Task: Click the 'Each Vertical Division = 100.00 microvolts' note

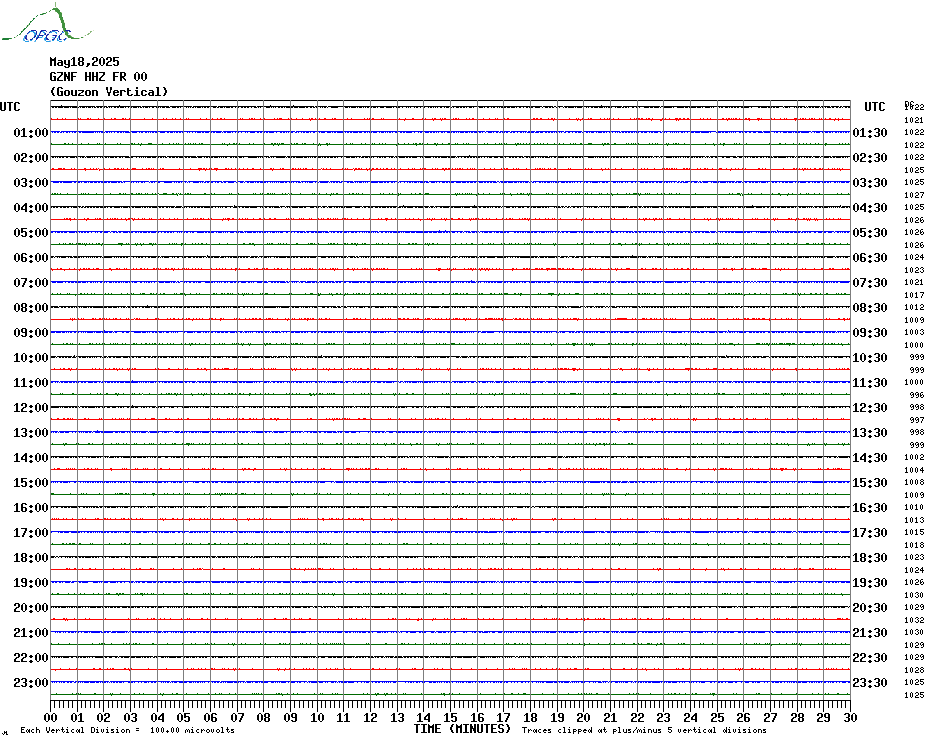Action: (x=128, y=730)
